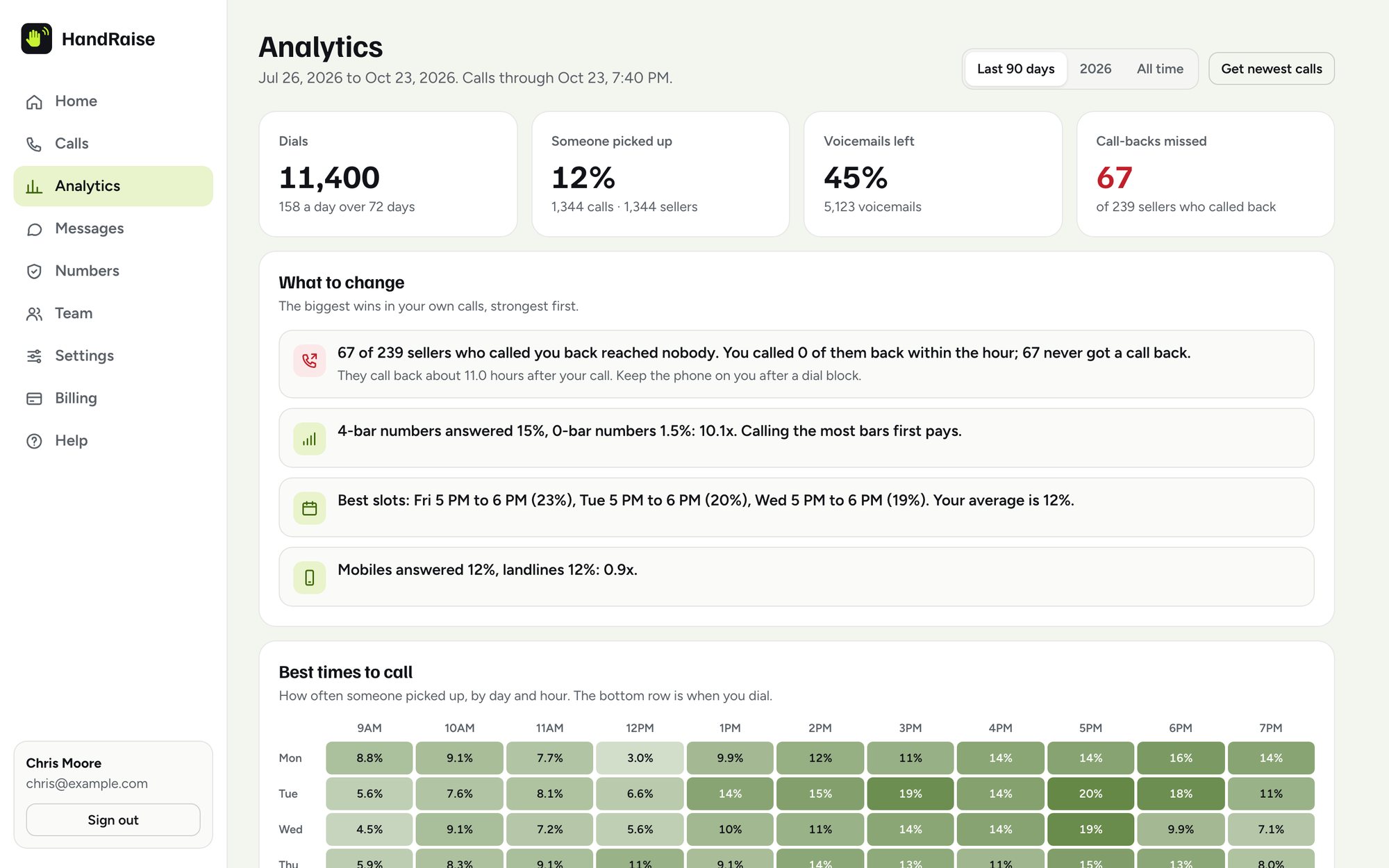The width and height of the screenshot is (1389, 868).
Task: Click the signal bars insight icon
Action: (x=310, y=439)
